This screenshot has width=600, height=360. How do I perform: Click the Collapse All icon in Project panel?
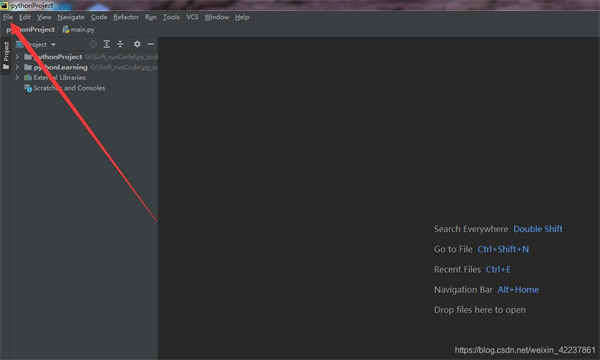120,44
